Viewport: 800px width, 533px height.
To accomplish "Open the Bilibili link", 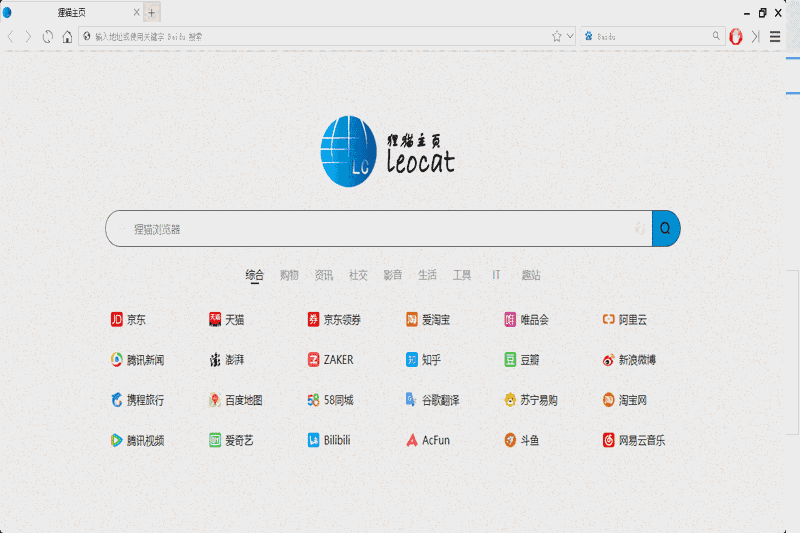I will click(x=329, y=440).
